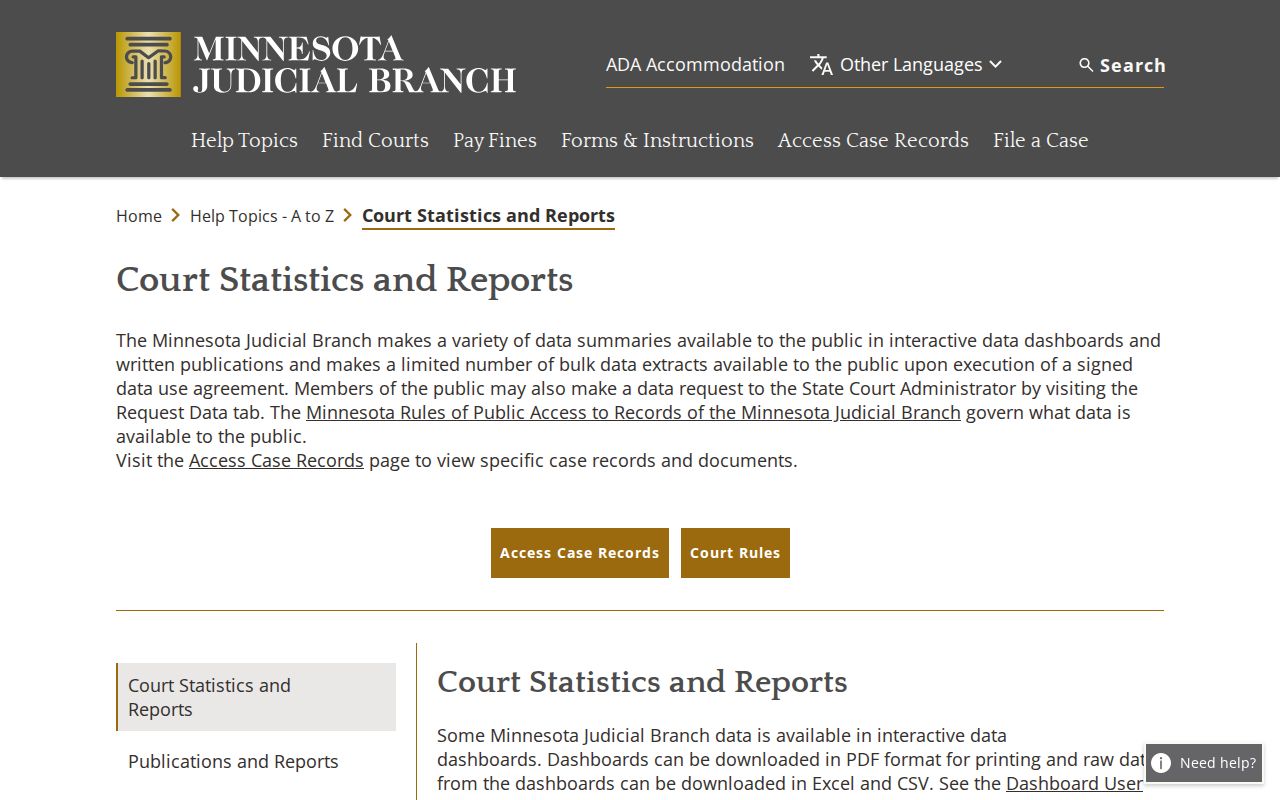
Task: Click the Minnesota Judicial Branch title text
Action: [354, 65]
